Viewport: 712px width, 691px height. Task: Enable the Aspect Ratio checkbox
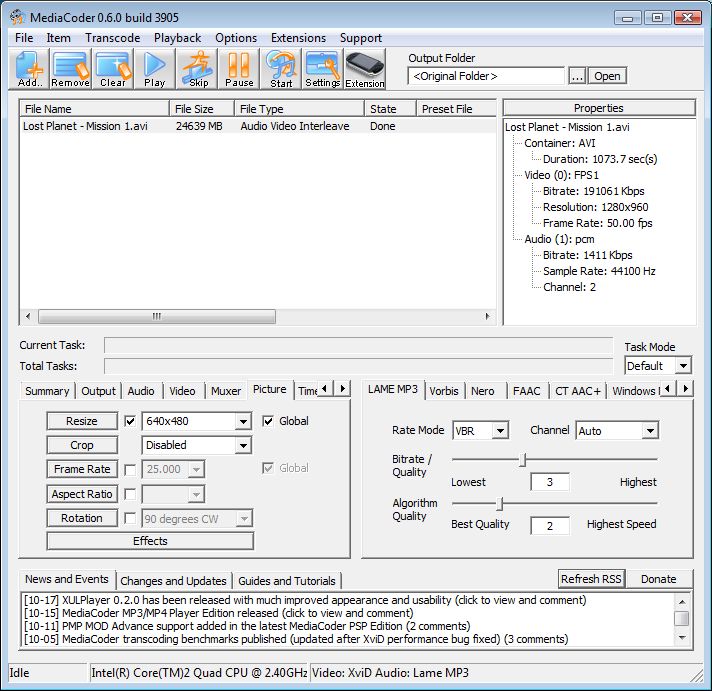coord(130,494)
